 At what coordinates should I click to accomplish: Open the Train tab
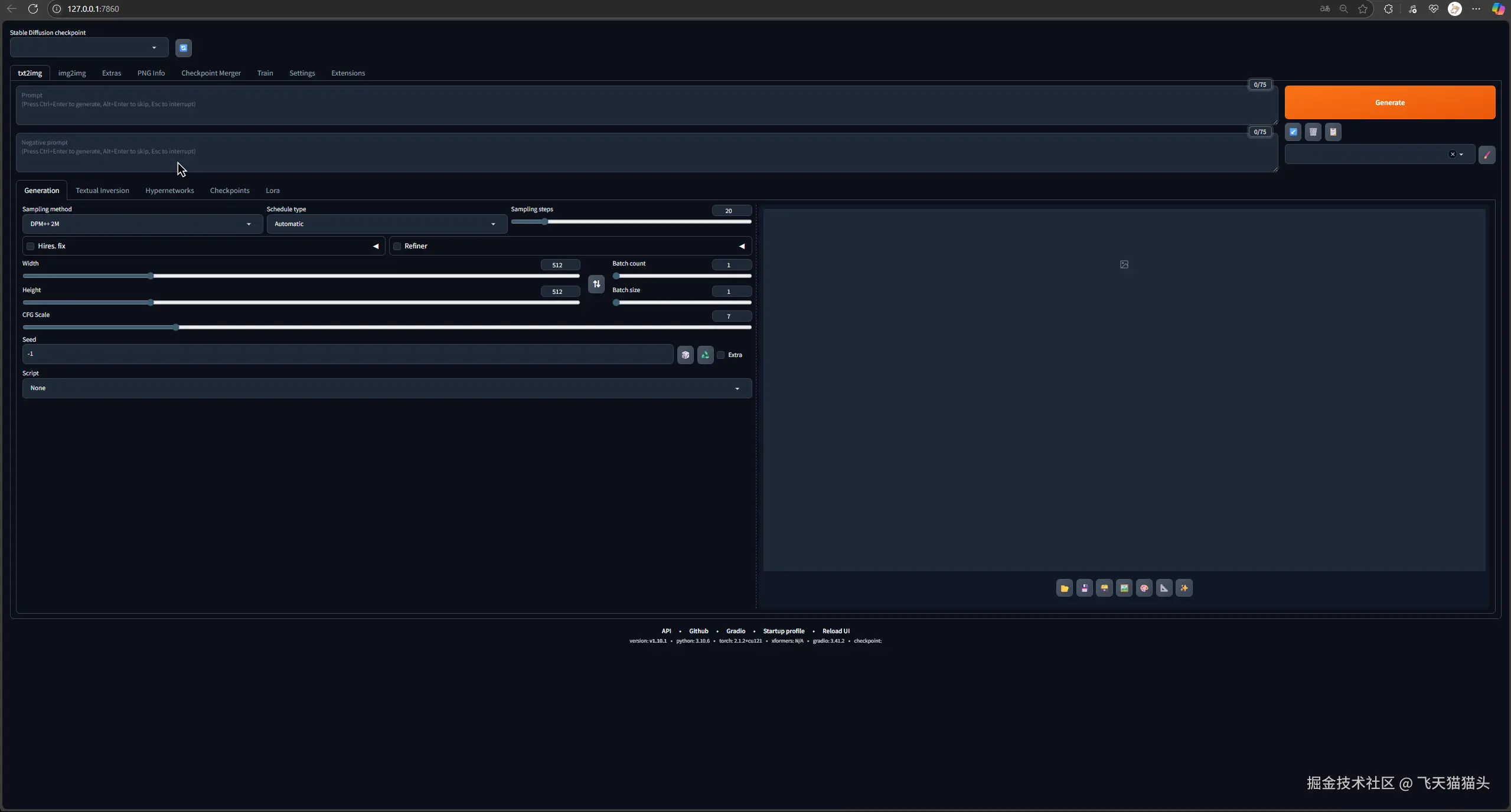click(265, 73)
